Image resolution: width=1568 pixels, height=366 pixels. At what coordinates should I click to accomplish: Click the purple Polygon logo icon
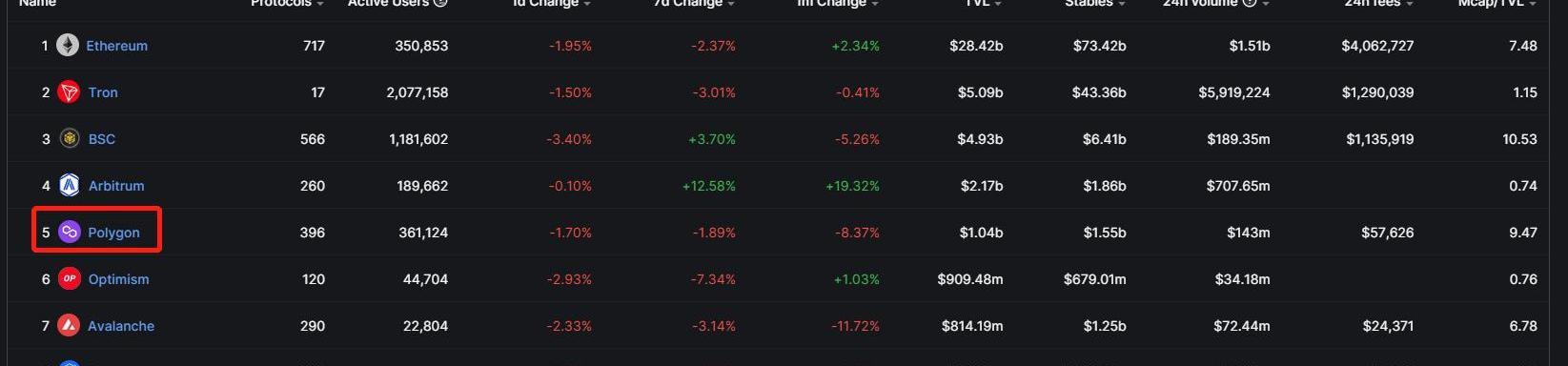[x=70, y=232]
